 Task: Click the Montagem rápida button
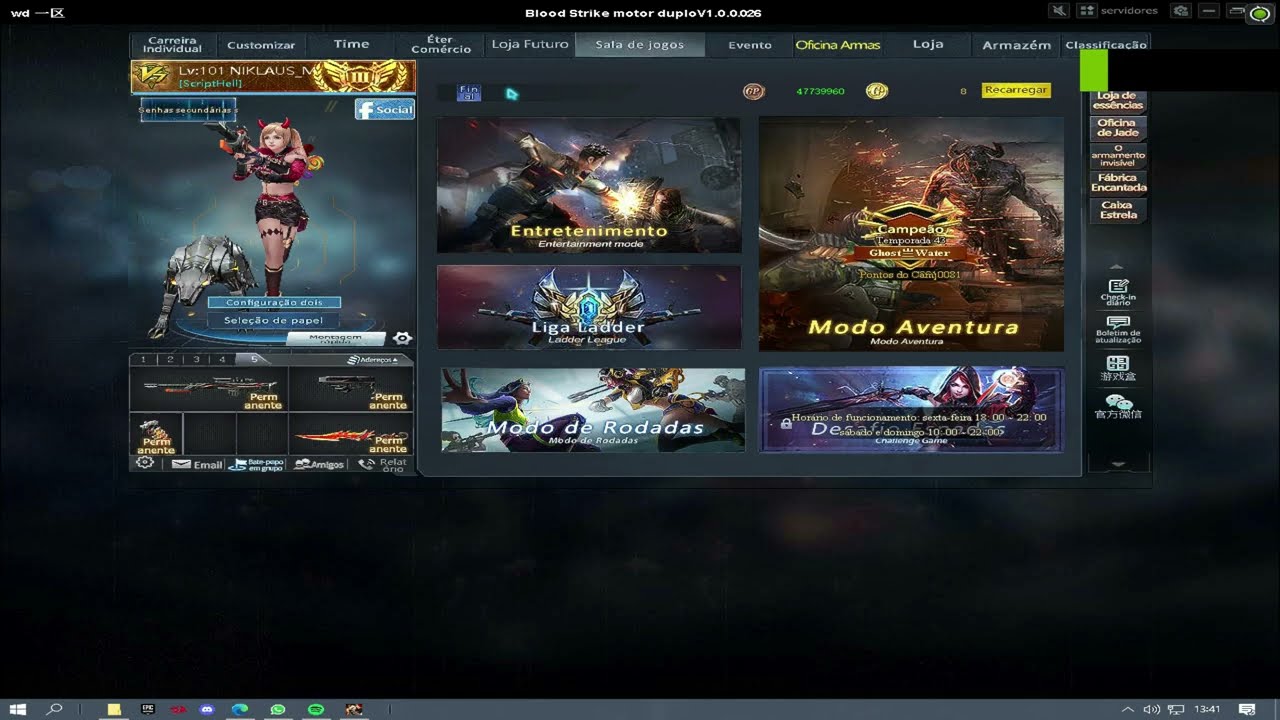(x=336, y=339)
